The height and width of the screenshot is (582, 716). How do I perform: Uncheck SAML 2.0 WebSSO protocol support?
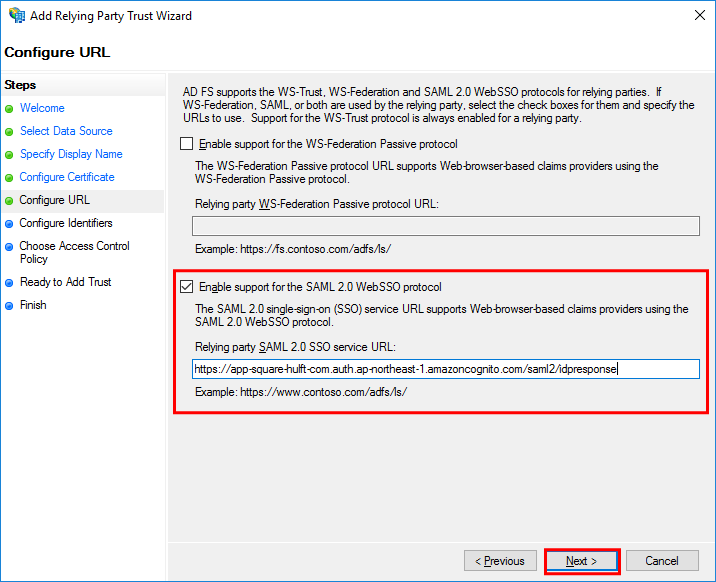click(186, 287)
